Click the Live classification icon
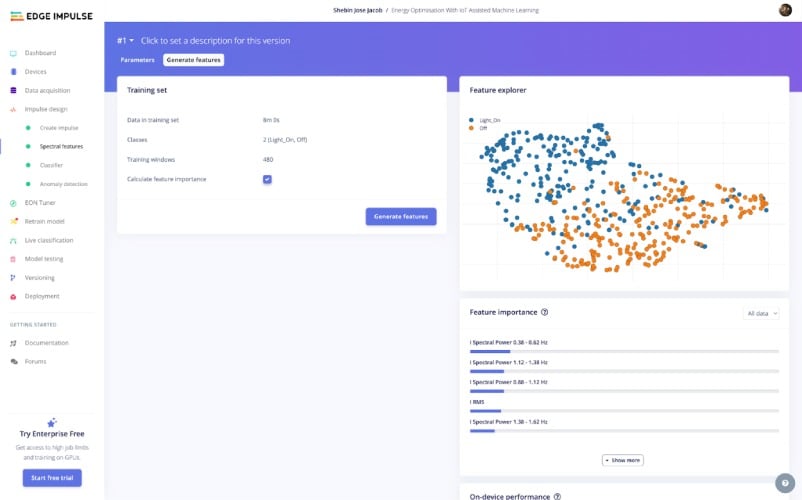This screenshot has height=500, width=802. tap(13, 240)
